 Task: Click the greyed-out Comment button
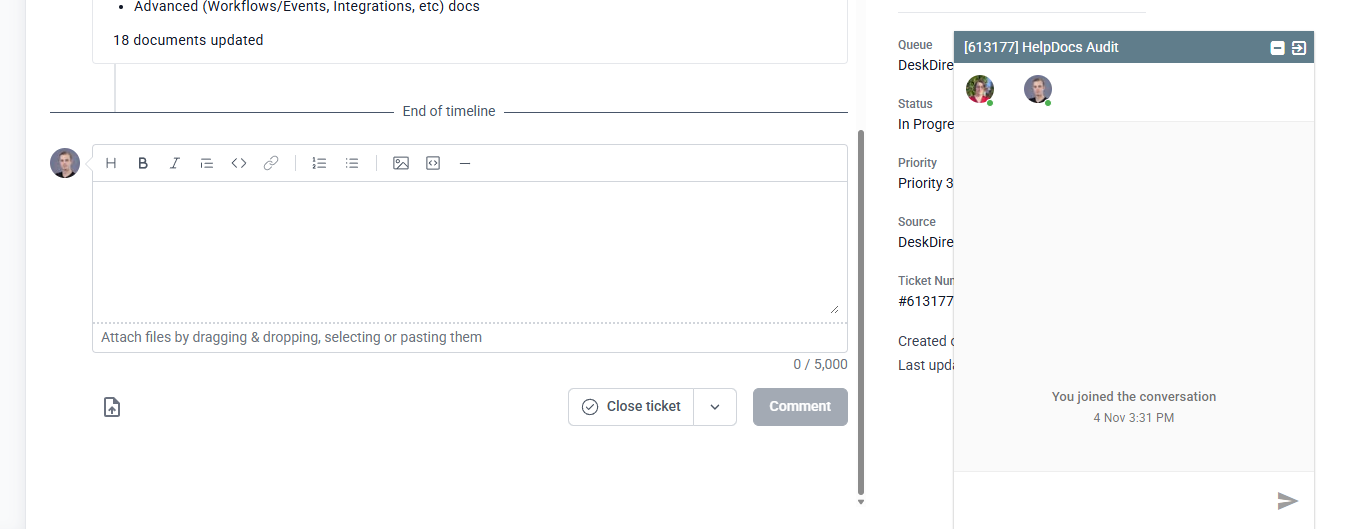[x=800, y=407]
